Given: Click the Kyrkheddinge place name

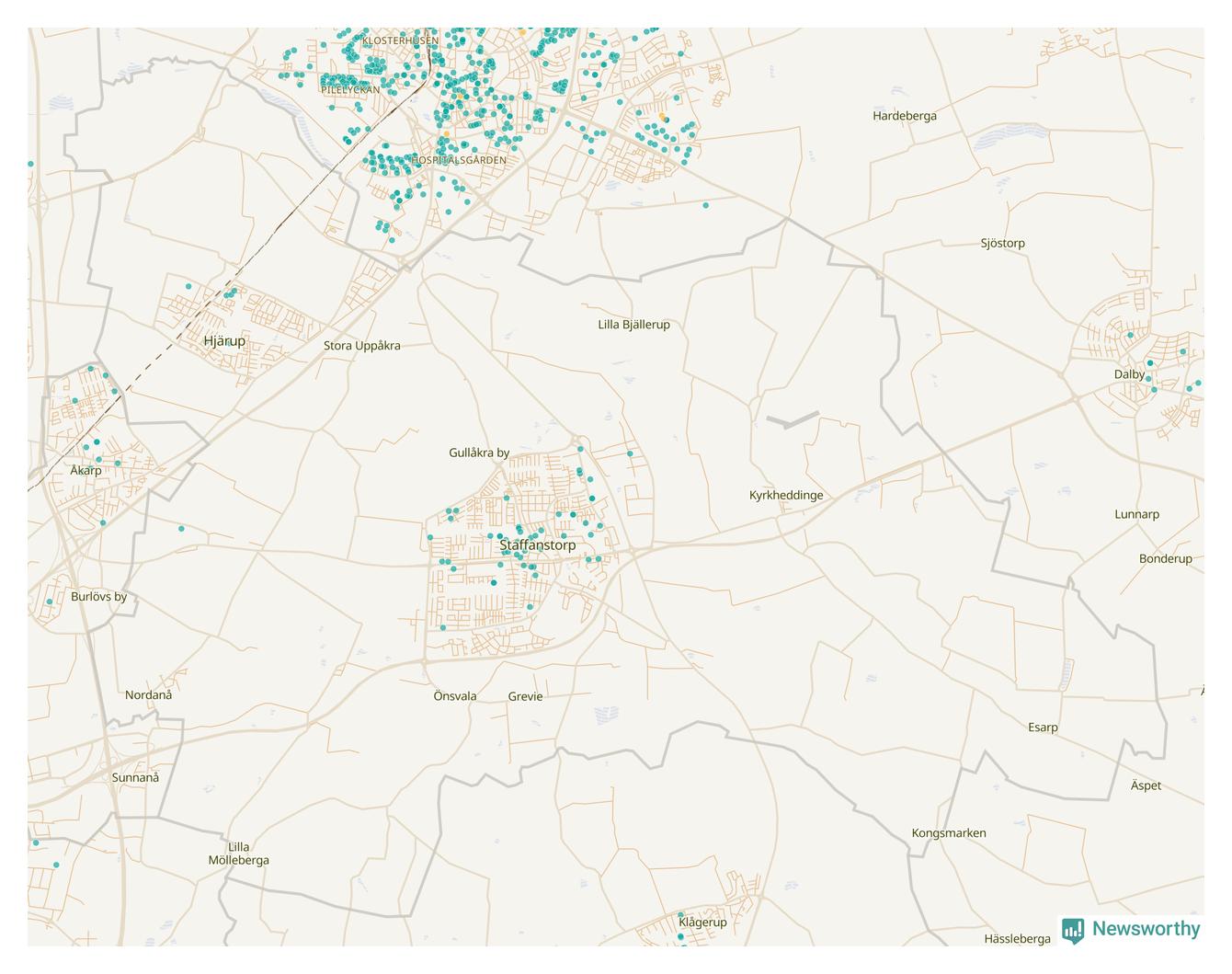Looking at the screenshot, I should [x=786, y=495].
